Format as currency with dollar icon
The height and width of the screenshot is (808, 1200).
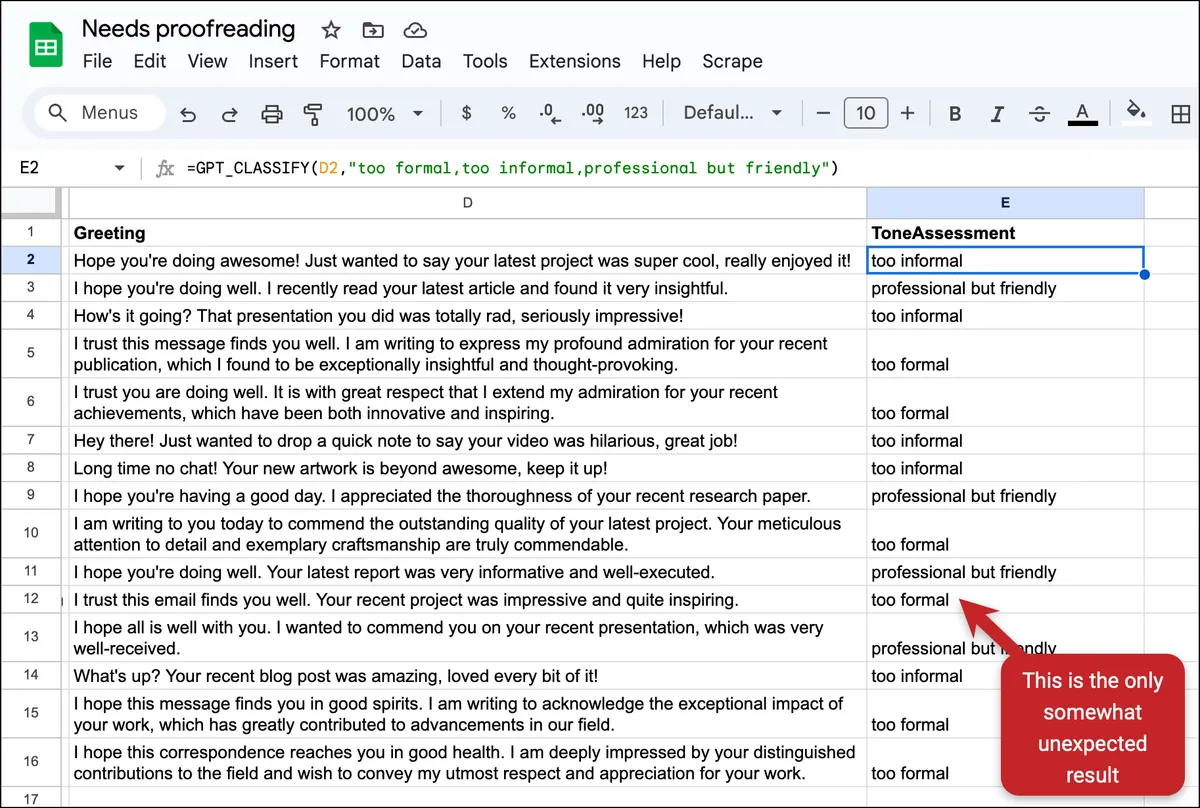466,113
